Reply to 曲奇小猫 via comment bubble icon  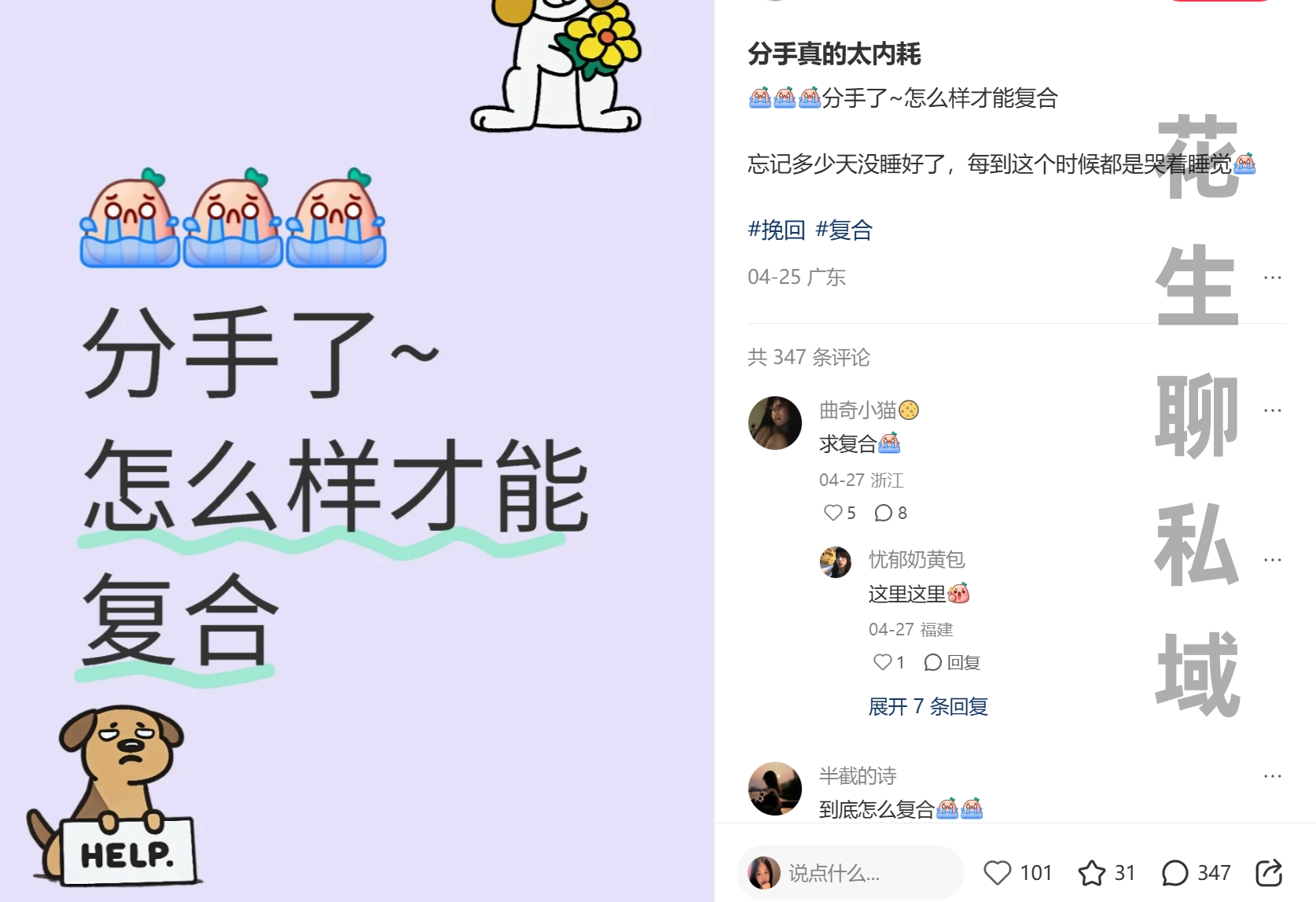point(883,513)
